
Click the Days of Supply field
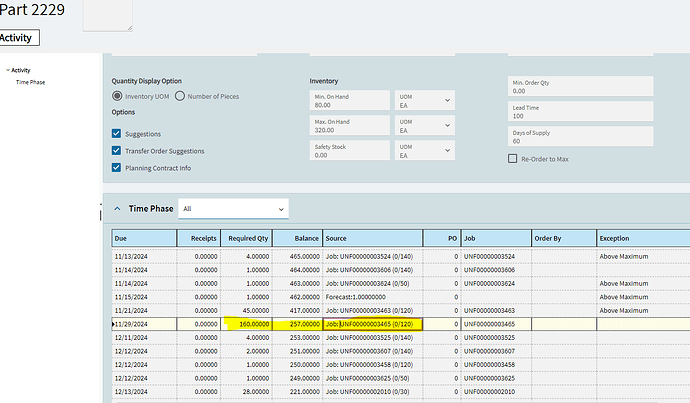580,136
